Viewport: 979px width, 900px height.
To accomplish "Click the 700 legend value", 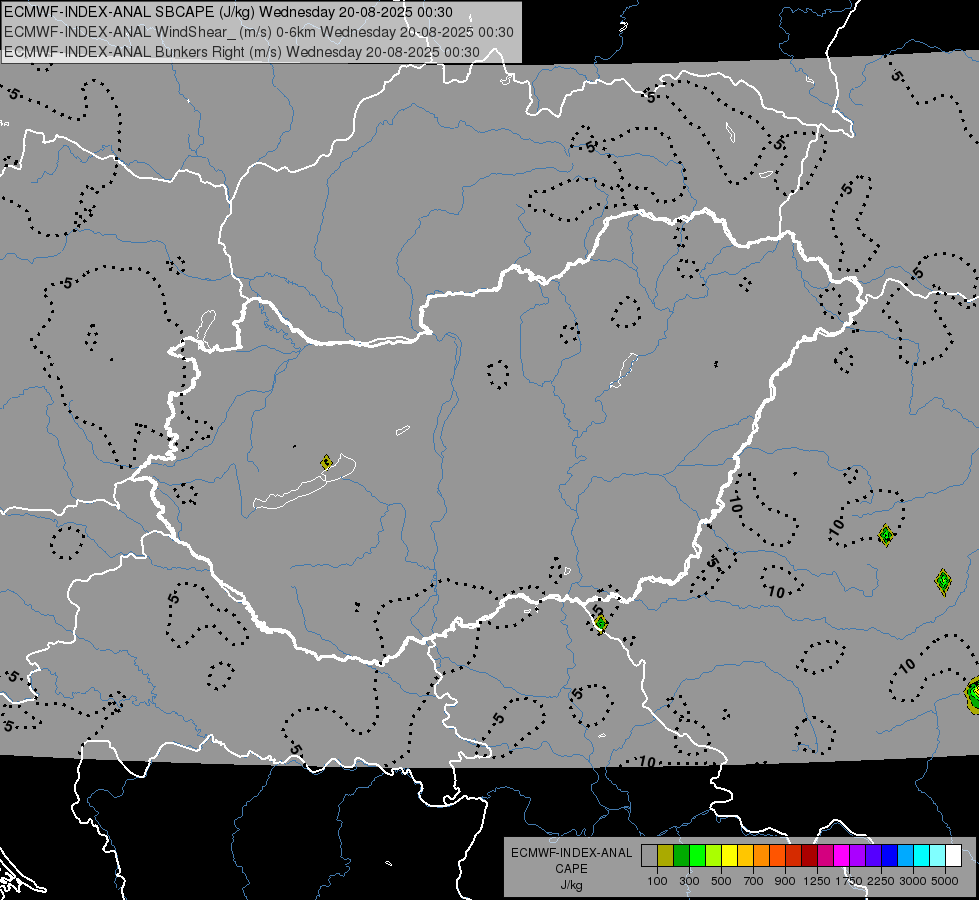I will click(754, 881).
